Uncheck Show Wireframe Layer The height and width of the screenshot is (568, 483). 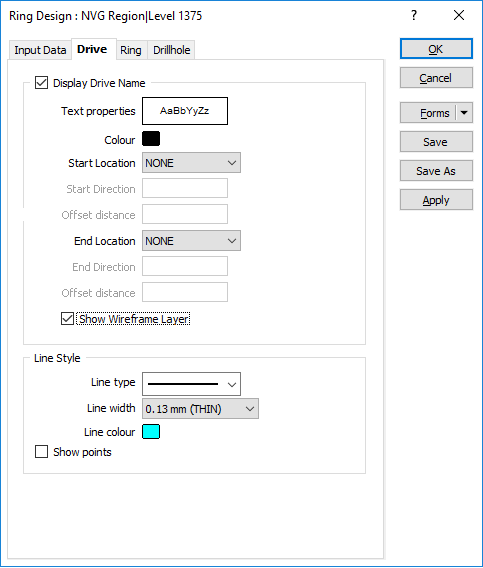coord(67,319)
